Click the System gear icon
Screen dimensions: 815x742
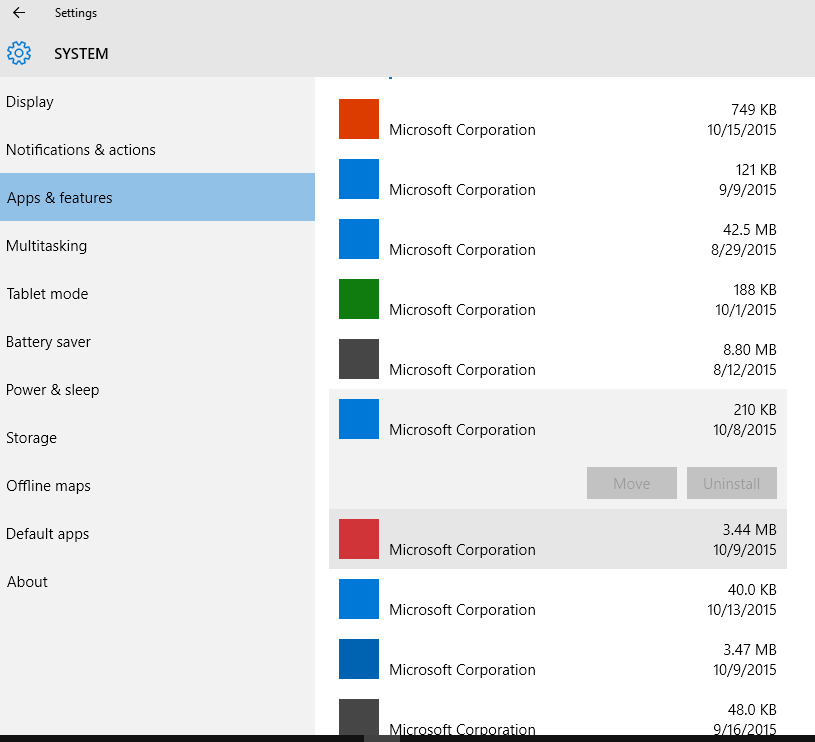19,53
